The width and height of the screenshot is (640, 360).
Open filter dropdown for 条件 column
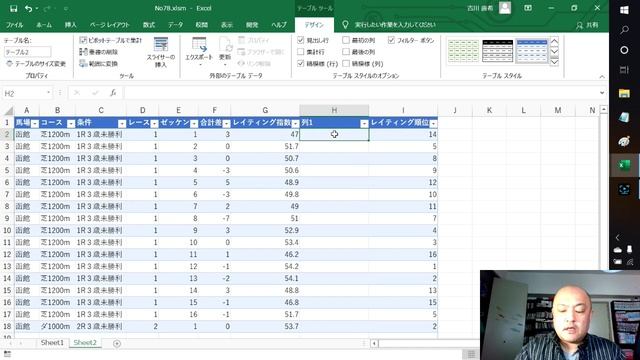pos(122,123)
